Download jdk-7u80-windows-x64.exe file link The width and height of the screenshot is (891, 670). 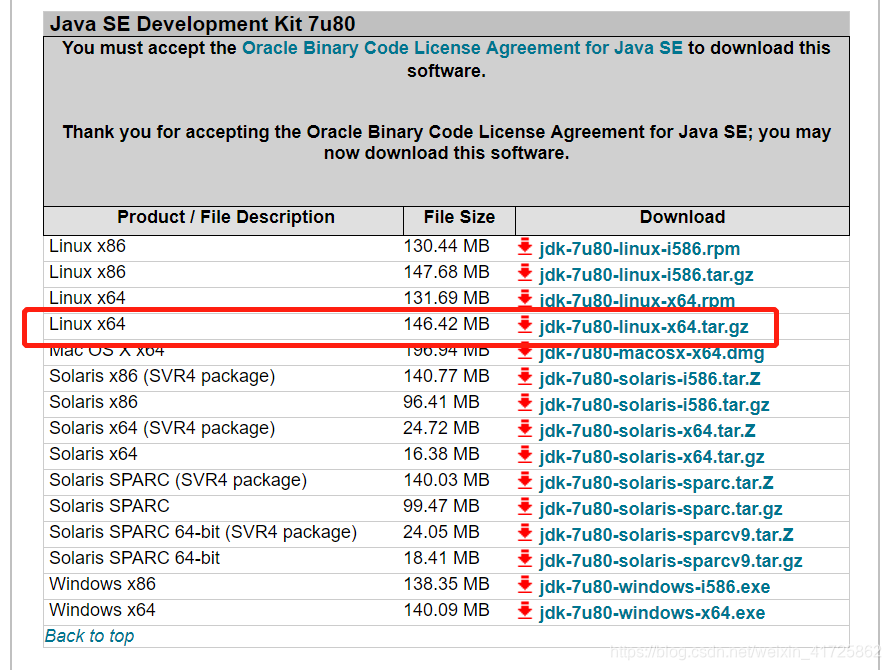(x=652, y=613)
